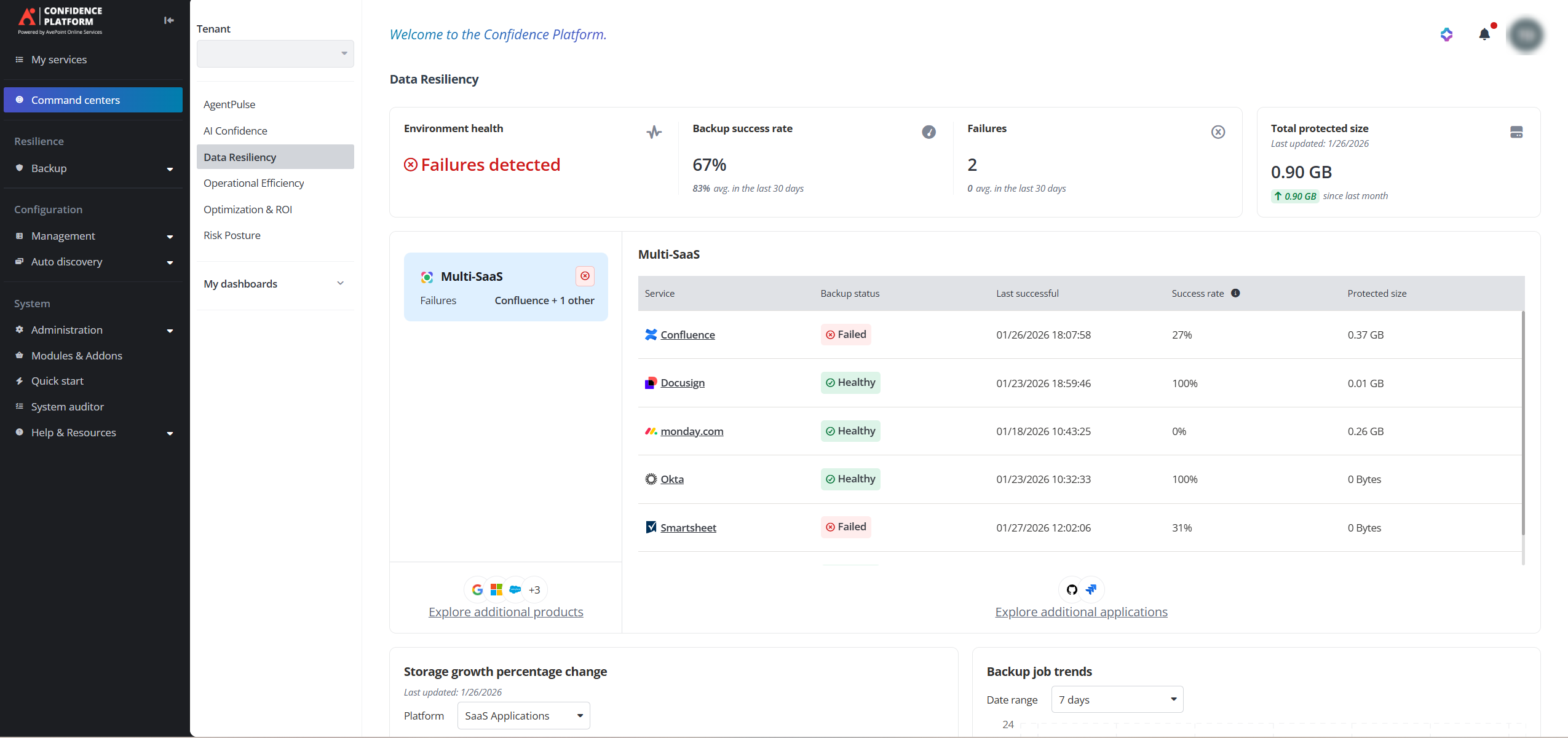1568x738 pixels.
Task: Open the monday.com service link
Action: click(692, 431)
